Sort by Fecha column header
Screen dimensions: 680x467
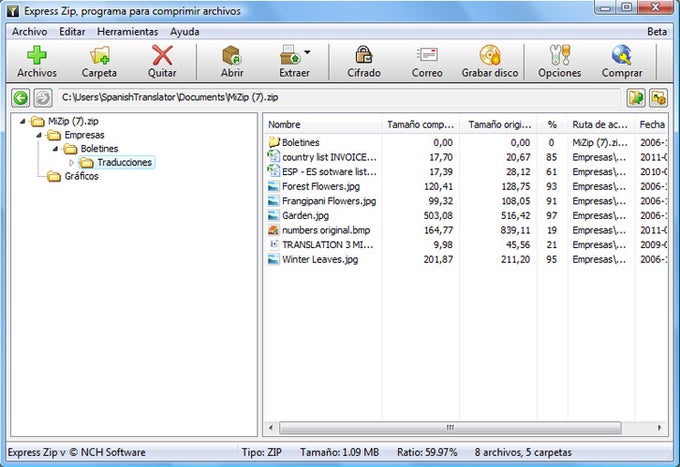point(651,124)
